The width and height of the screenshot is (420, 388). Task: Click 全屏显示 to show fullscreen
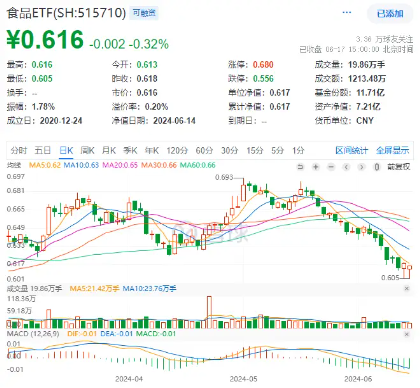tap(393, 150)
